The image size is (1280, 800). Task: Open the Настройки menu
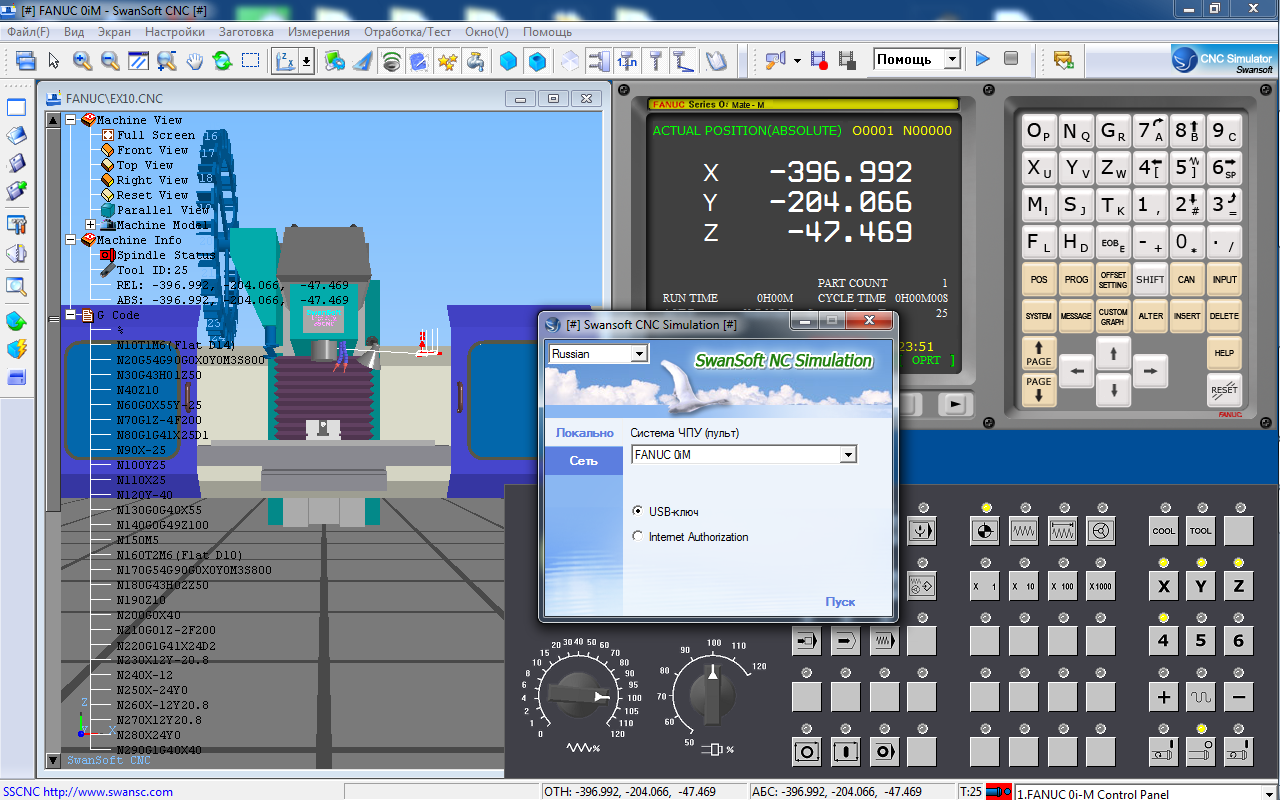pyautogui.click(x=174, y=32)
